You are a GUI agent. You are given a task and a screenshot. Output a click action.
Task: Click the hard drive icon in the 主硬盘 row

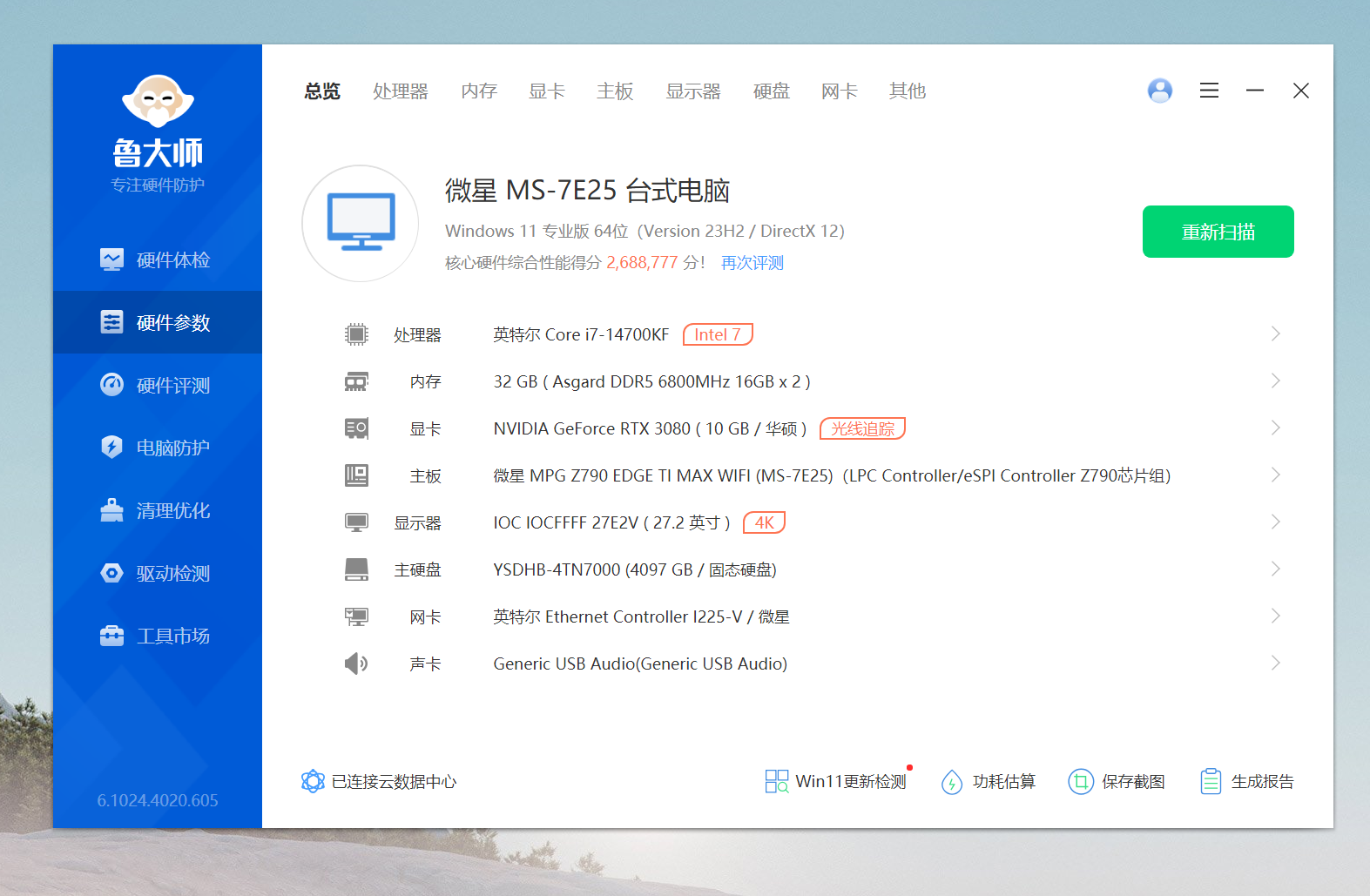coord(356,569)
